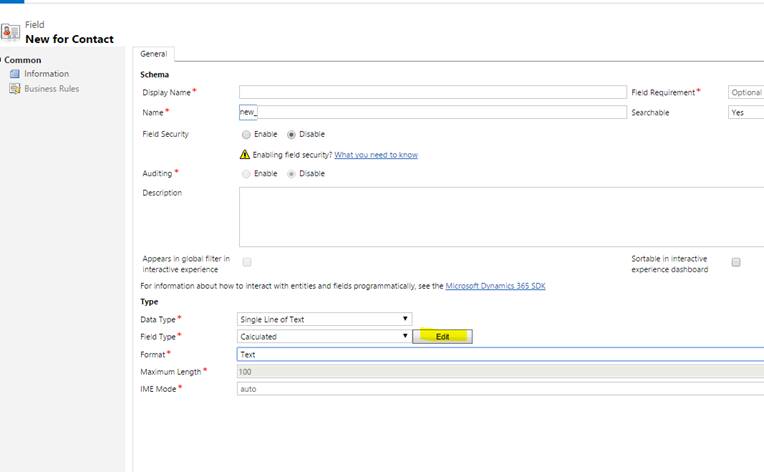
Task: Toggle Sortable in interactive dashboard checkbox
Action: pos(736,262)
